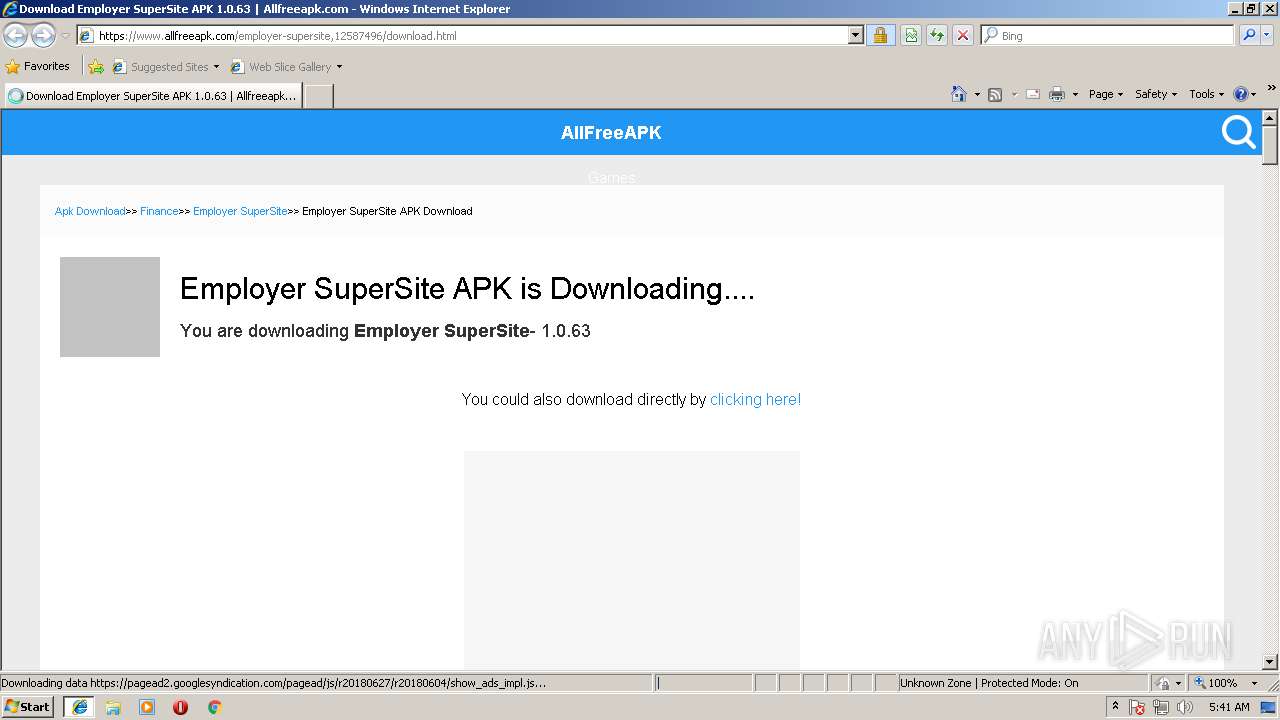
Task: Click the volume speaker tray icon
Action: [1185, 707]
